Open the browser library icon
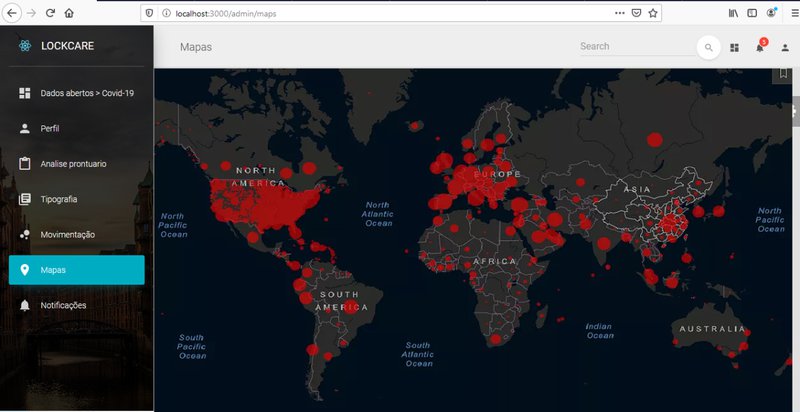Image resolution: width=800 pixels, height=412 pixels. 733,13
